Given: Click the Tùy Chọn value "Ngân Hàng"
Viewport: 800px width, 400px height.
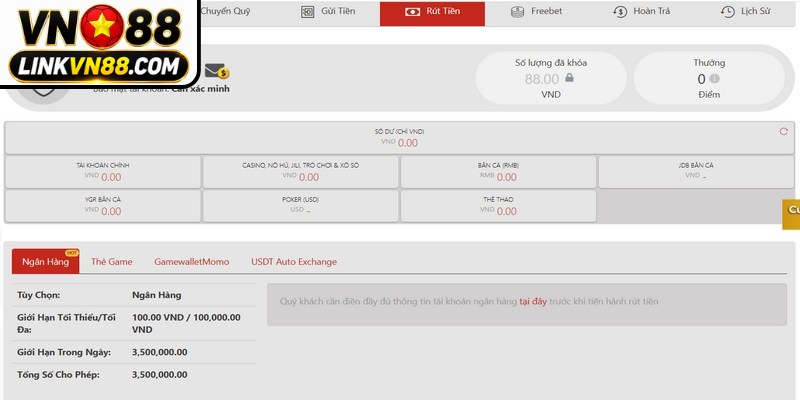Looking at the screenshot, I should [x=157, y=295].
